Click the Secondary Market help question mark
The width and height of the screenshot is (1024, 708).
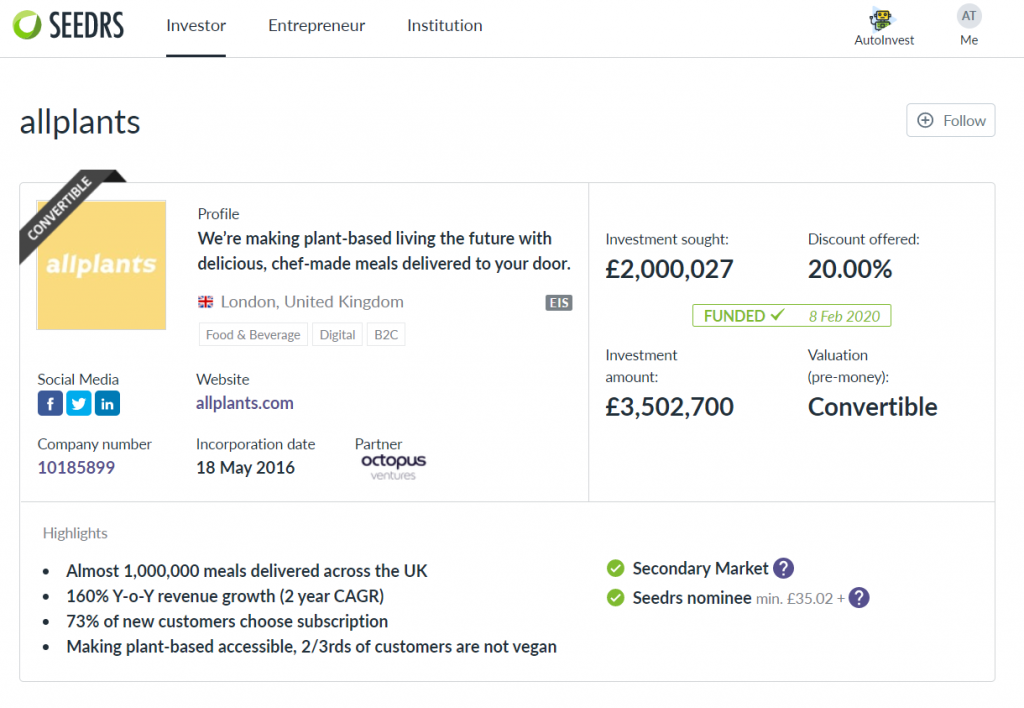(784, 568)
